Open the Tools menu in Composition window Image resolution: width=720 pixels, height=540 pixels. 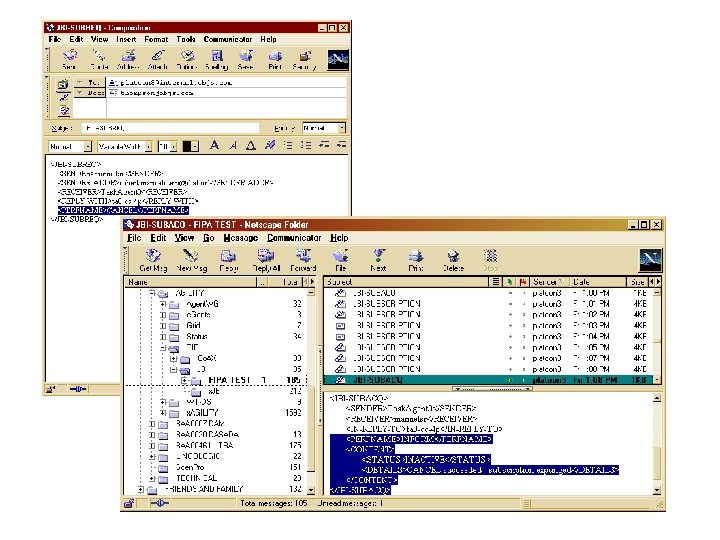click(x=186, y=39)
